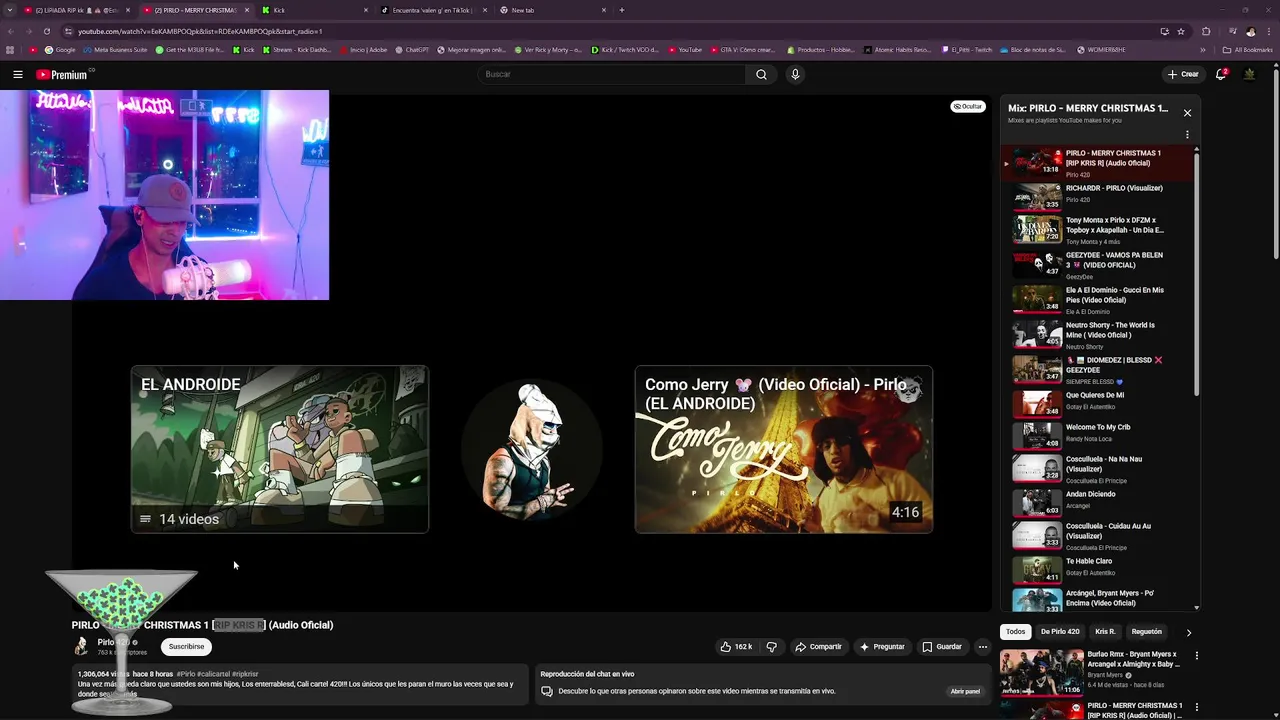Open options for Burlao Rmx recommendation
The height and width of the screenshot is (720, 1280).
1197,656
